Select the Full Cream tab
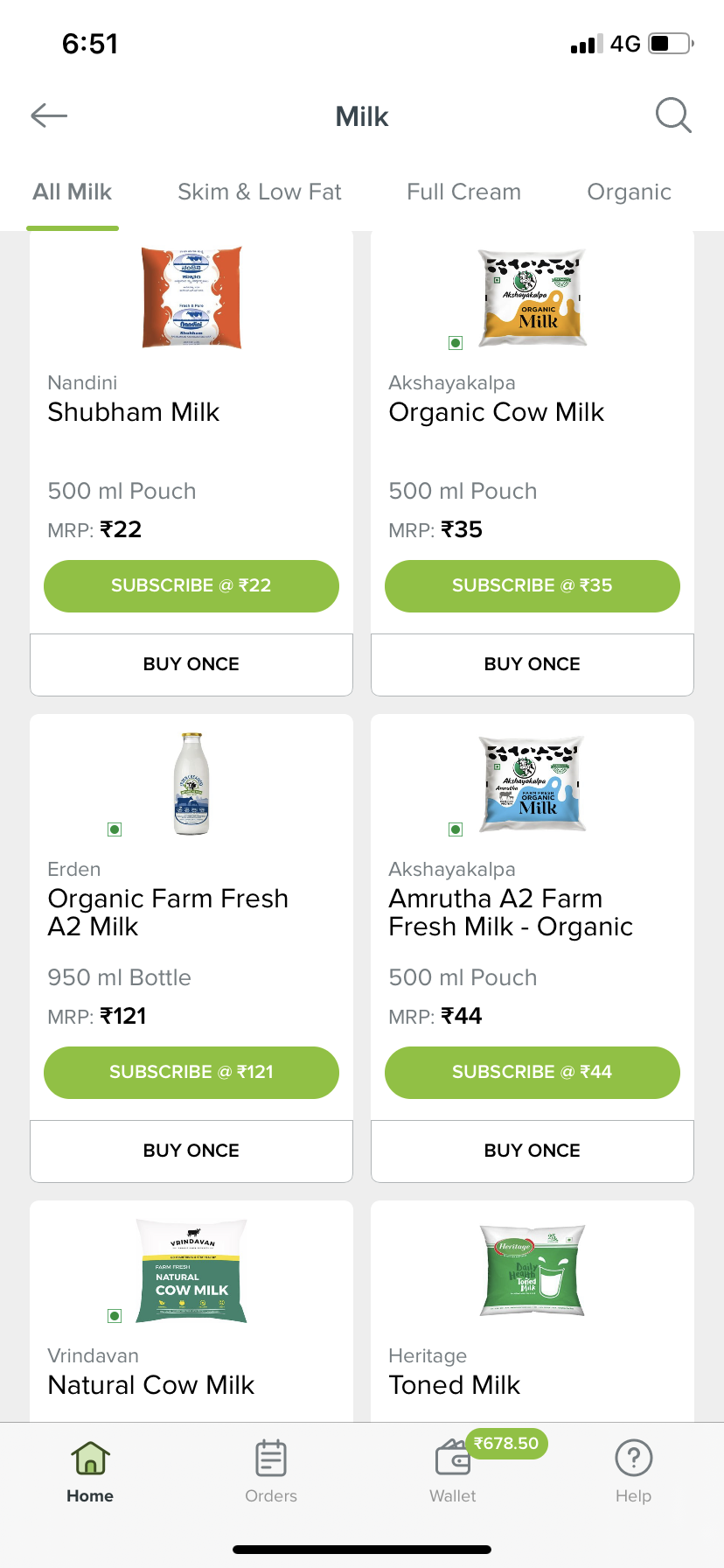This screenshot has width=724, height=1568. point(463,192)
